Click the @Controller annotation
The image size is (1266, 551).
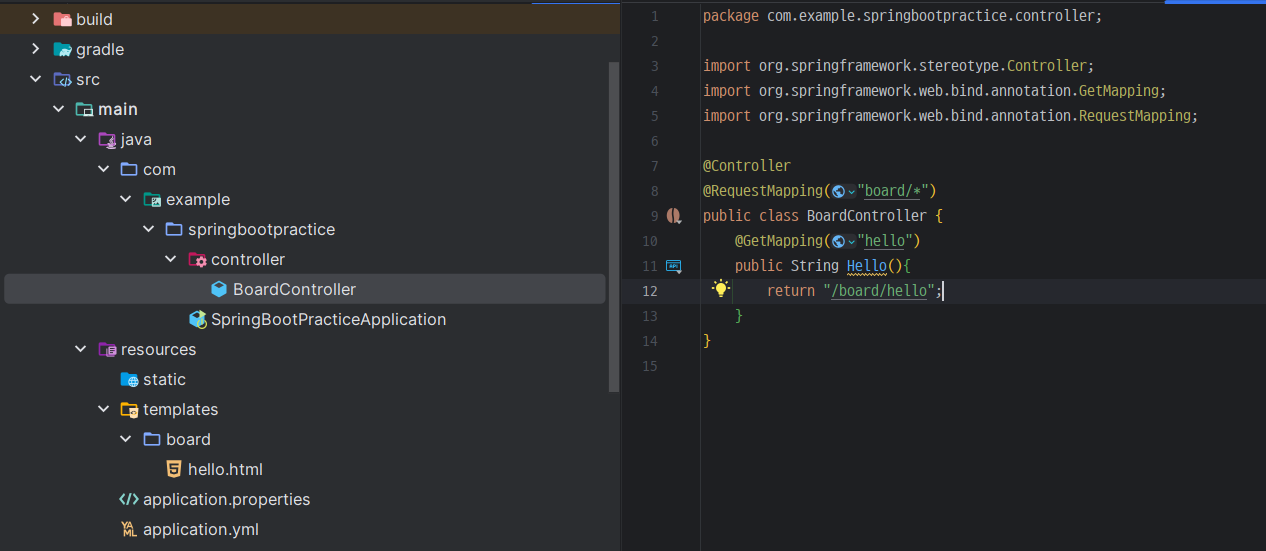click(747, 166)
